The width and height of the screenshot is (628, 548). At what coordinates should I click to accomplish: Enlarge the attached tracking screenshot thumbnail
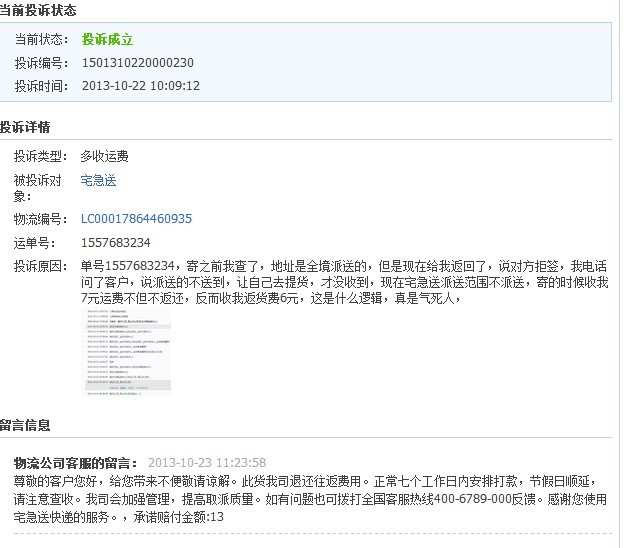[x=126, y=352]
